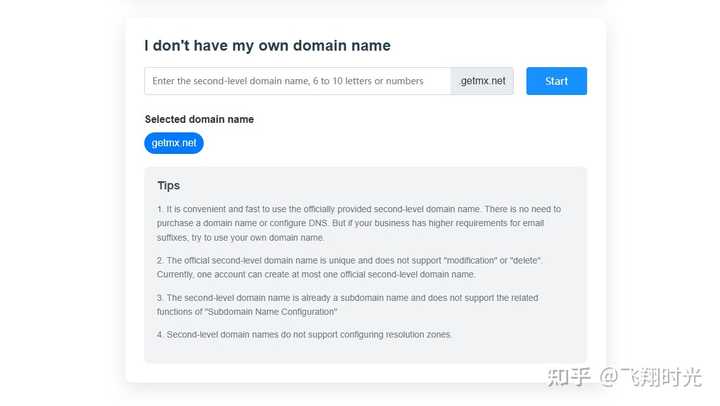The width and height of the screenshot is (720, 406).
Task: Select the getmx.net domain pill
Action: coord(174,143)
